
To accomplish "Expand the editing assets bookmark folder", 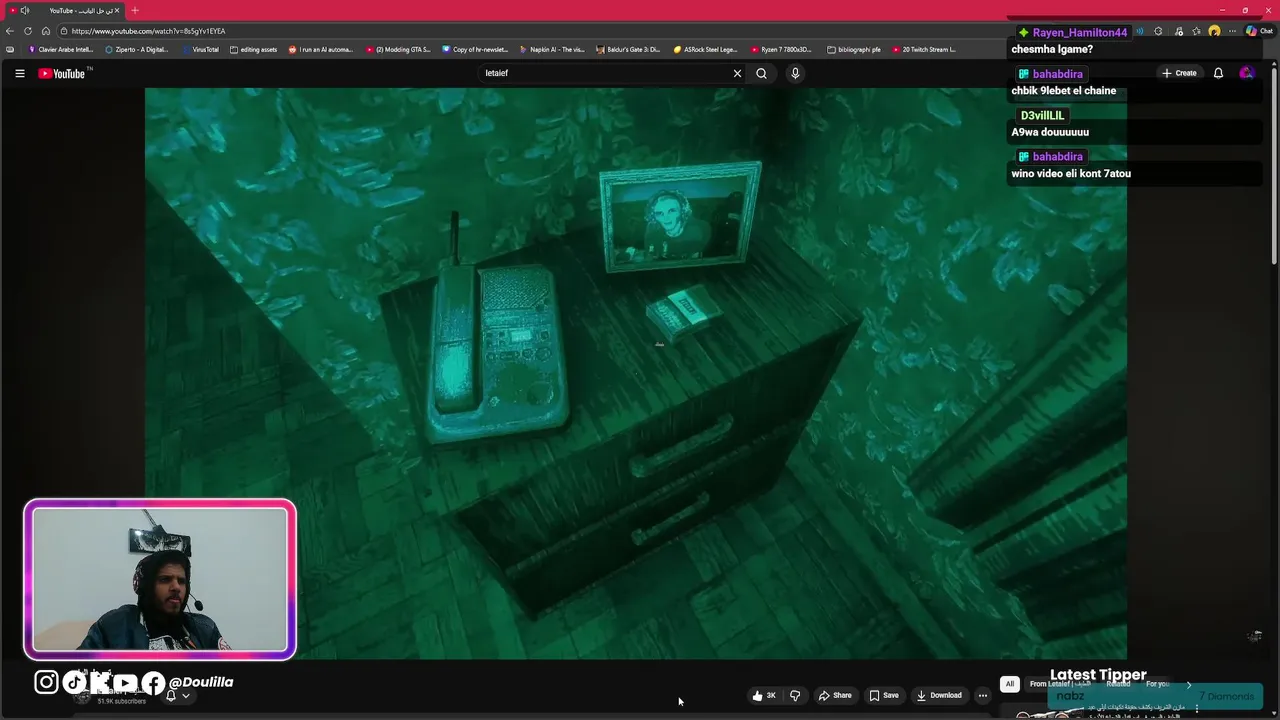I will click(253, 49).
